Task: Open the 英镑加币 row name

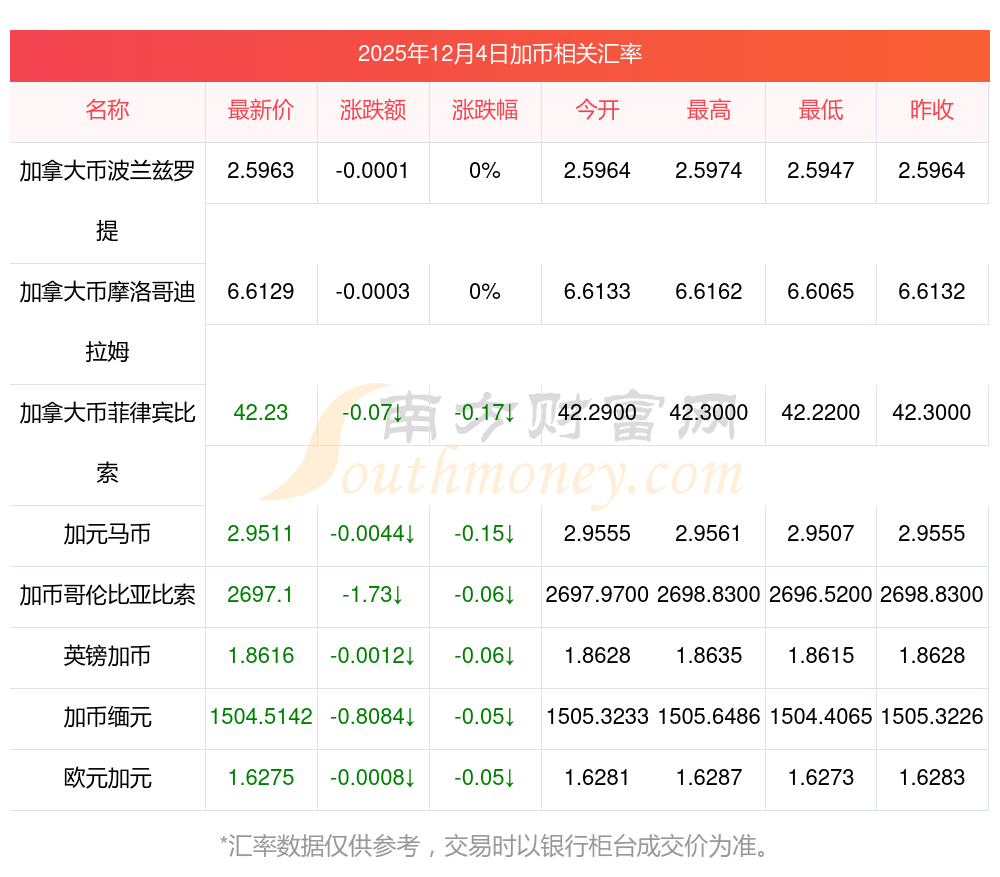Action: pyautogui.click(x=107, y=656)
